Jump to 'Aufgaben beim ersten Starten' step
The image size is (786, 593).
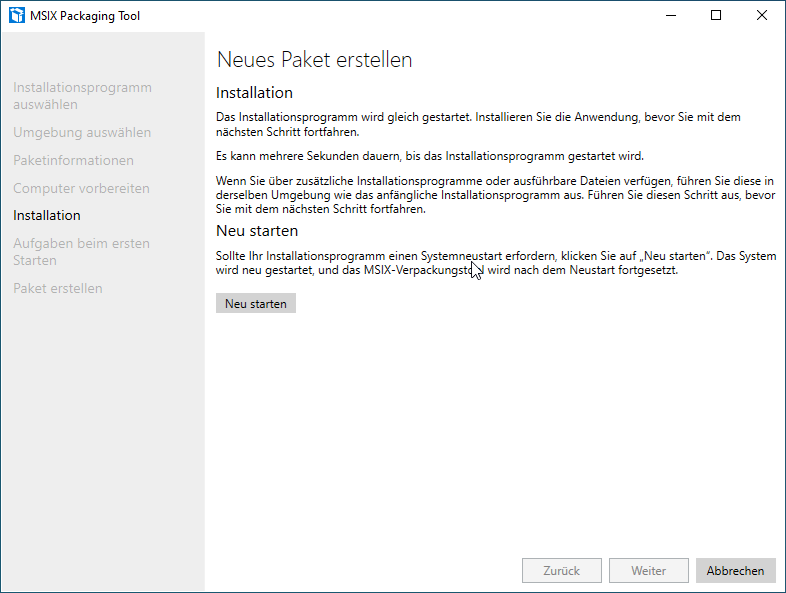pos(81,252)
